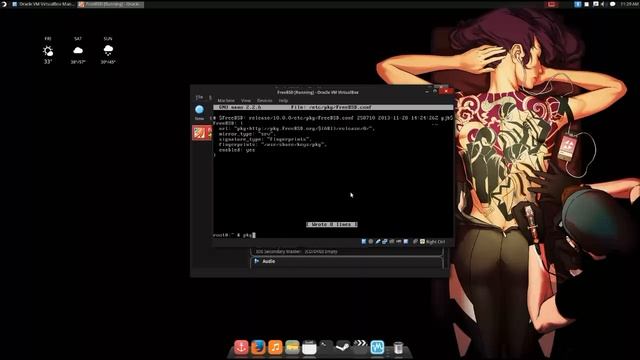
Task: Open the red anchor app in the dock
Action: tap(241, 347)
